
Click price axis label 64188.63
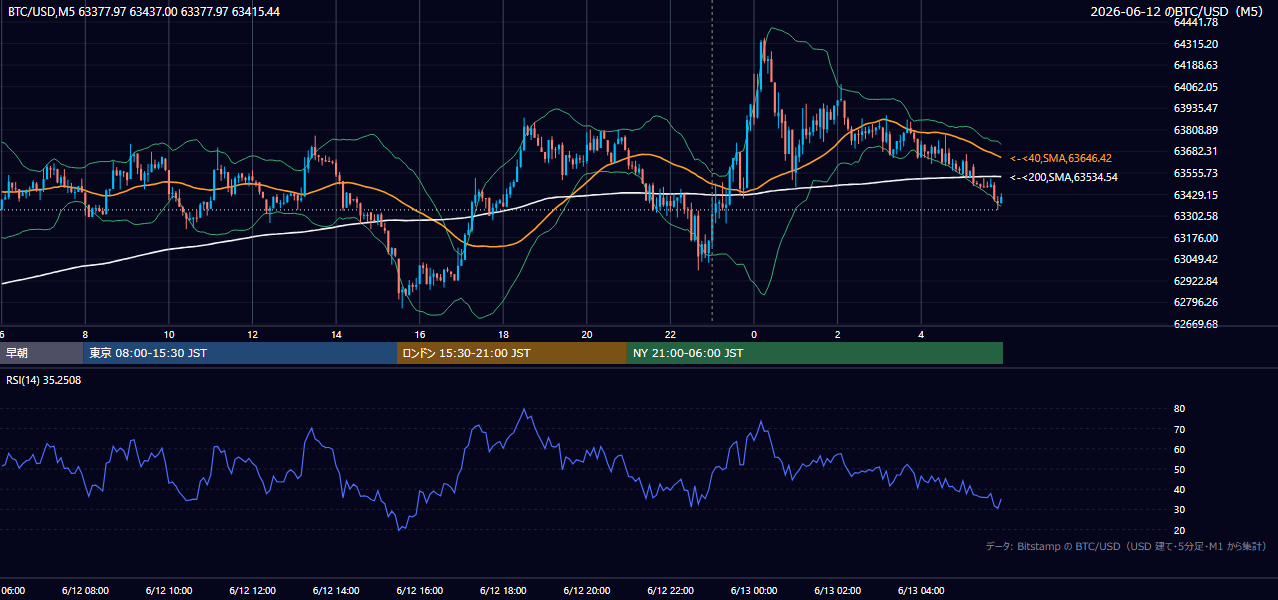[x=1195, y=65]
